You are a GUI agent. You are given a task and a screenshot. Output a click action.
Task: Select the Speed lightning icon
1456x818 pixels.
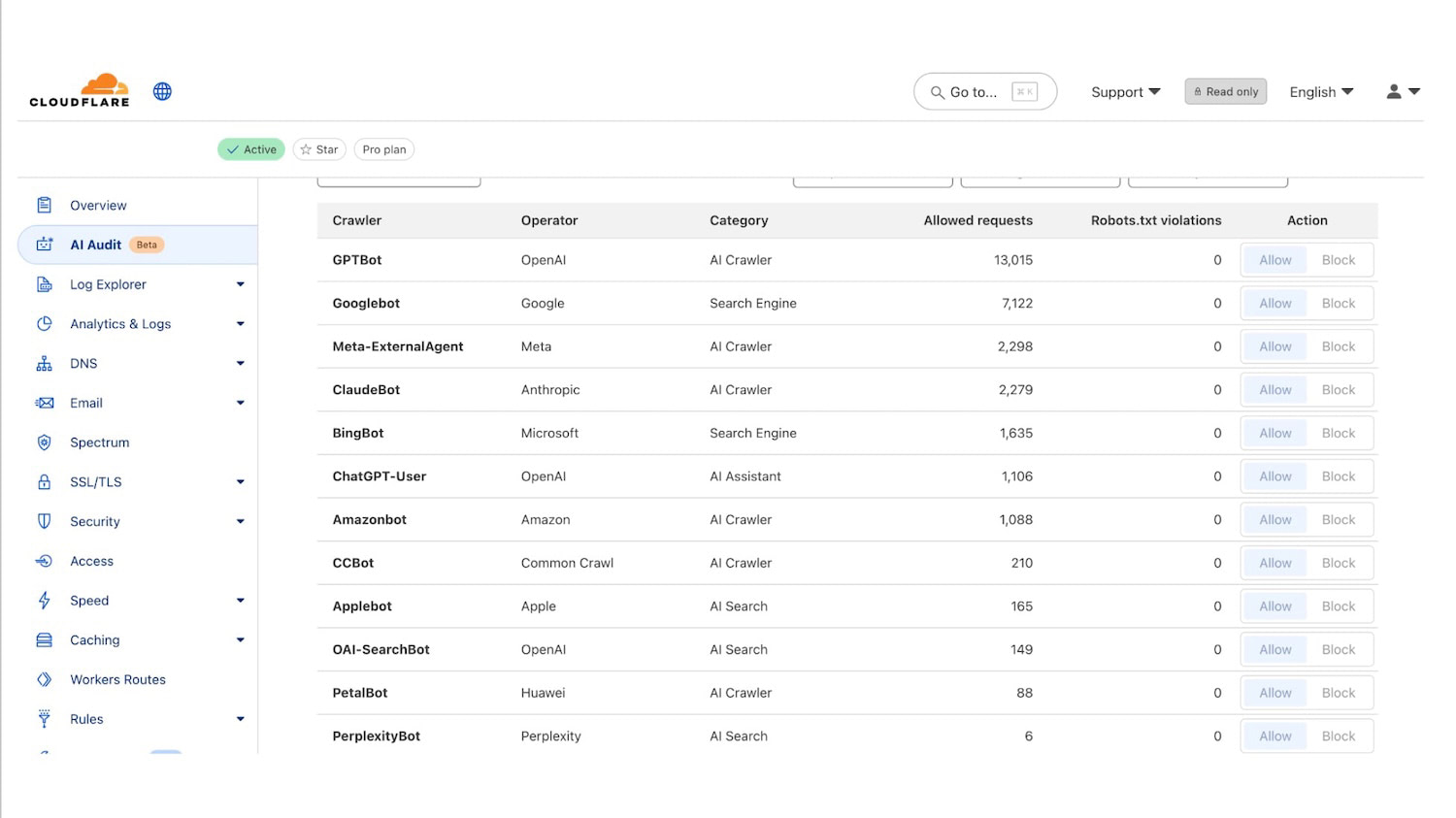click(45, 600)
